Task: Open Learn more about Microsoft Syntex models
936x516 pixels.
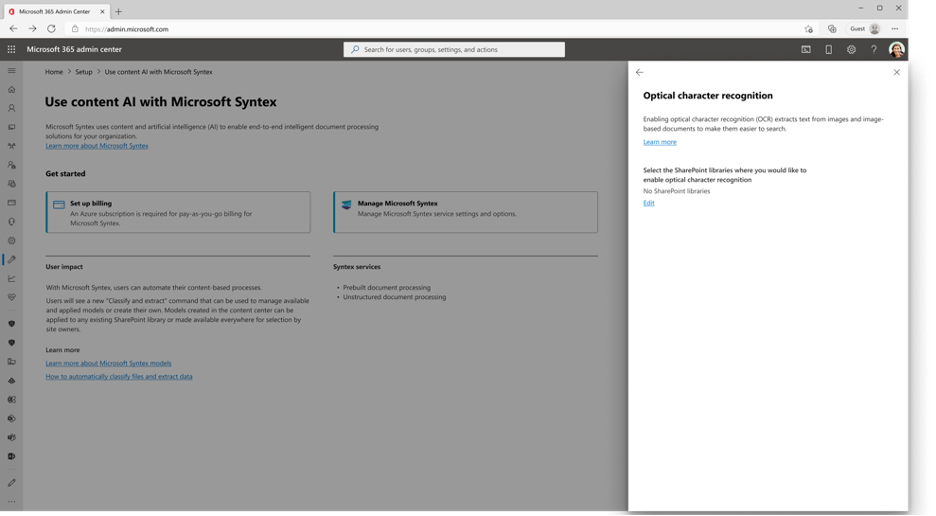Action: (108, 363)
